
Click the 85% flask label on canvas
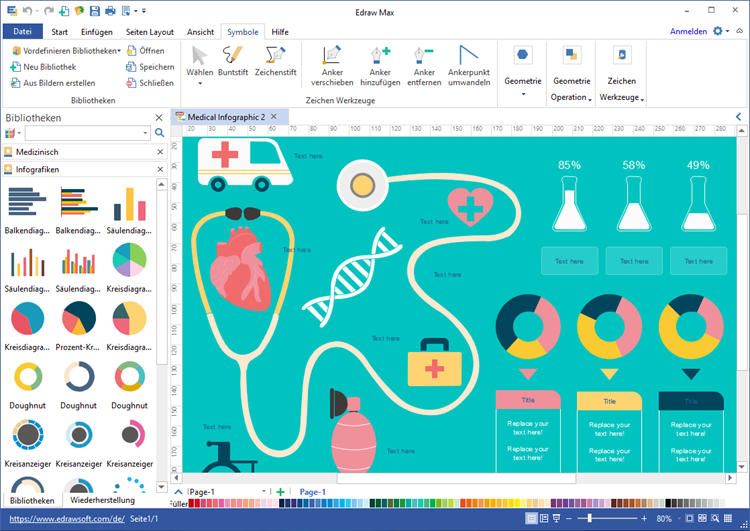click(569, 165)
